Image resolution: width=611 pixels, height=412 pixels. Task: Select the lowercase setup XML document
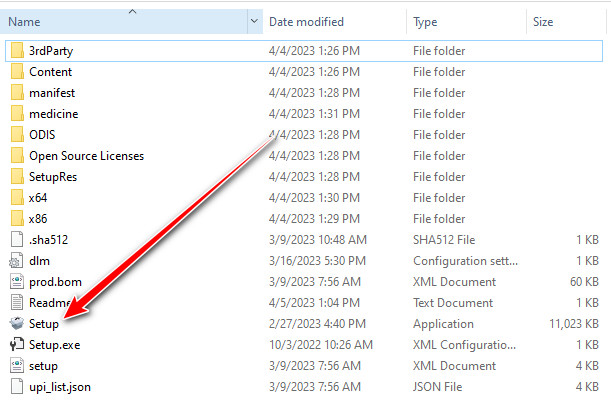coord(43,365)
